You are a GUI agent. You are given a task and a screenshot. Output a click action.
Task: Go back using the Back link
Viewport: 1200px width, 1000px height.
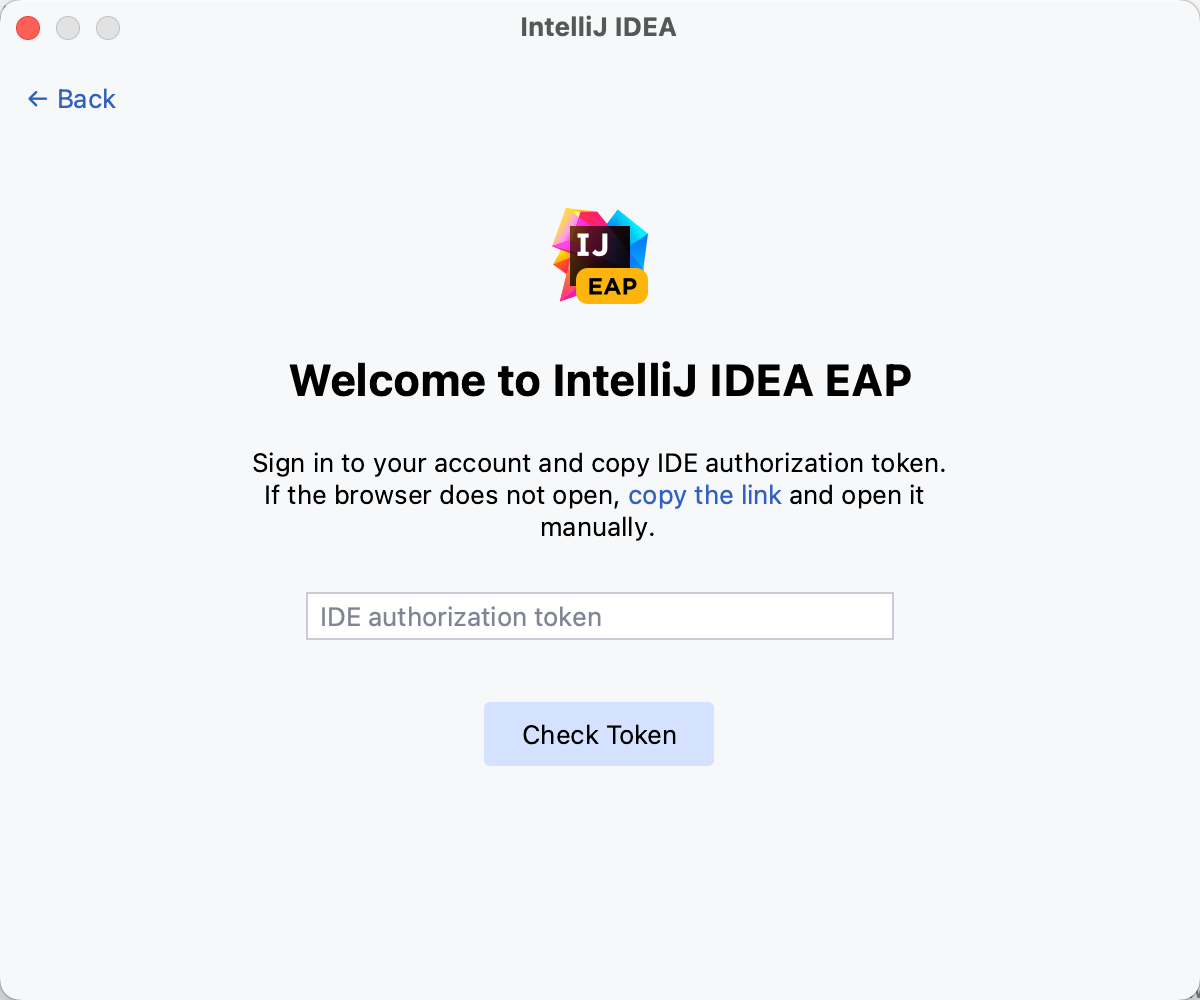(x=86, y=99)
